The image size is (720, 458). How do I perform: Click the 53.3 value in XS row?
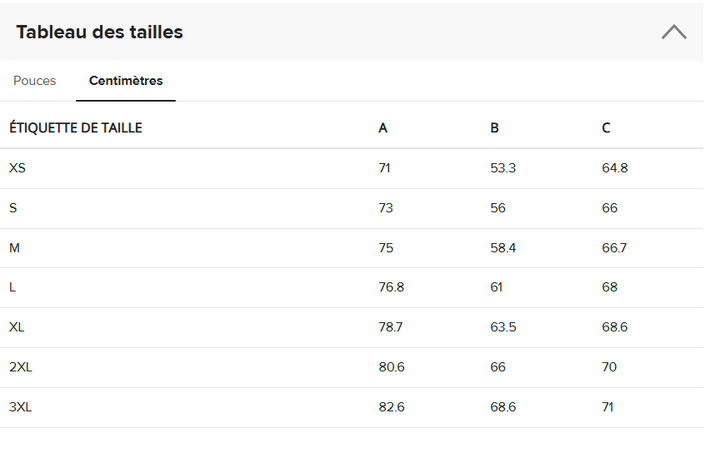[503, 168]
